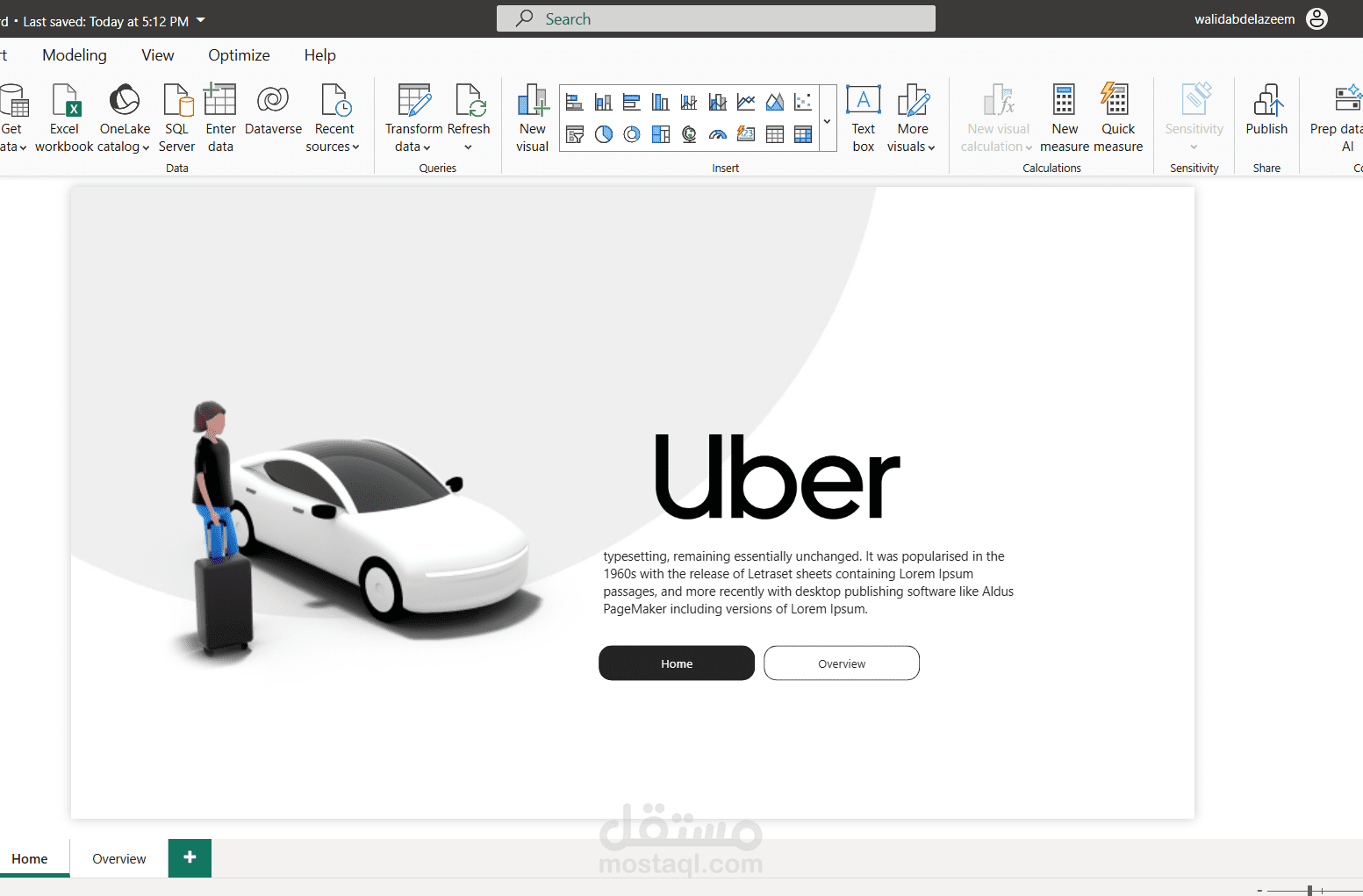Insert a line chart visual
This screenshot has height=896, width=1363.
tap(746, 103)
